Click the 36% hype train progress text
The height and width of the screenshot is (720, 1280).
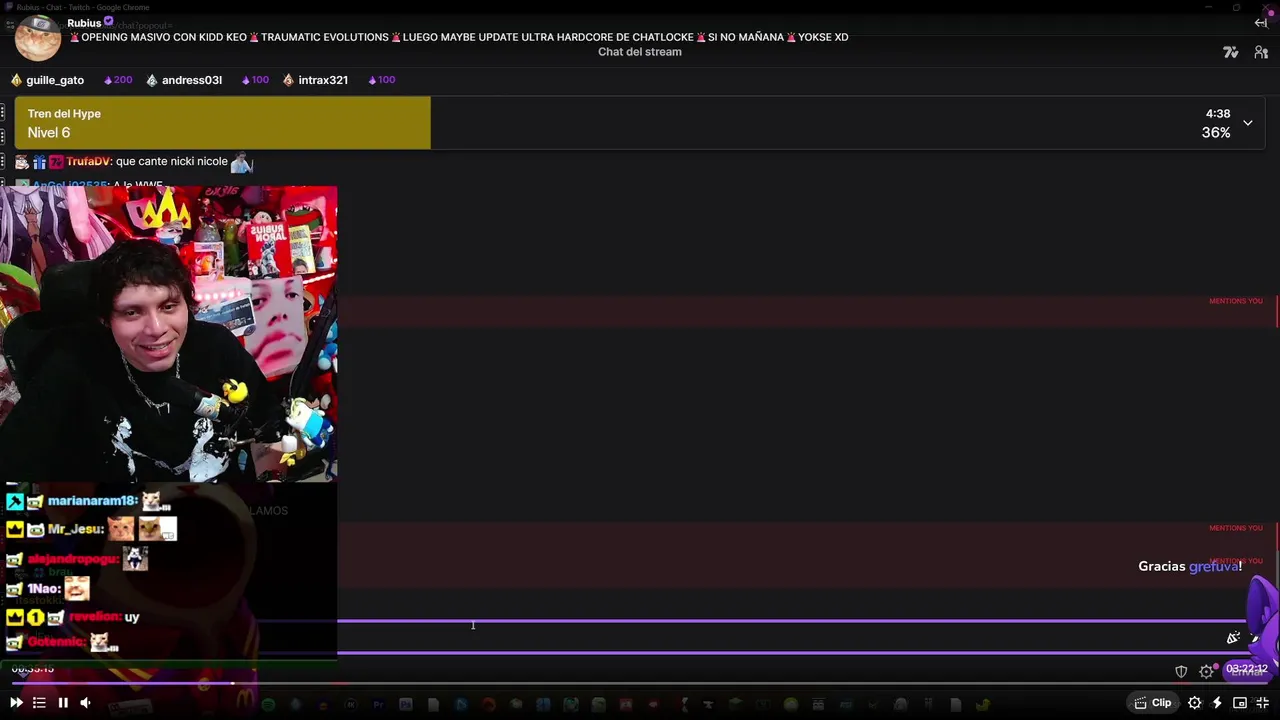point(1216,133)
